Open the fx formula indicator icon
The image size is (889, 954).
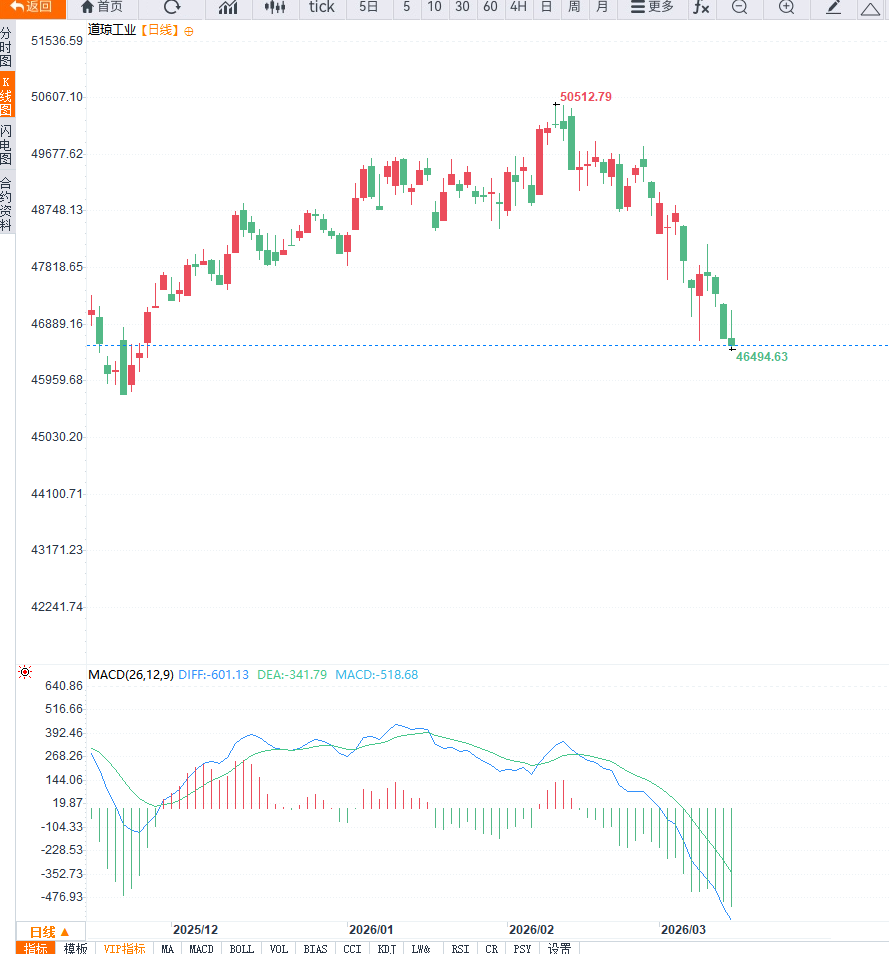701,7
